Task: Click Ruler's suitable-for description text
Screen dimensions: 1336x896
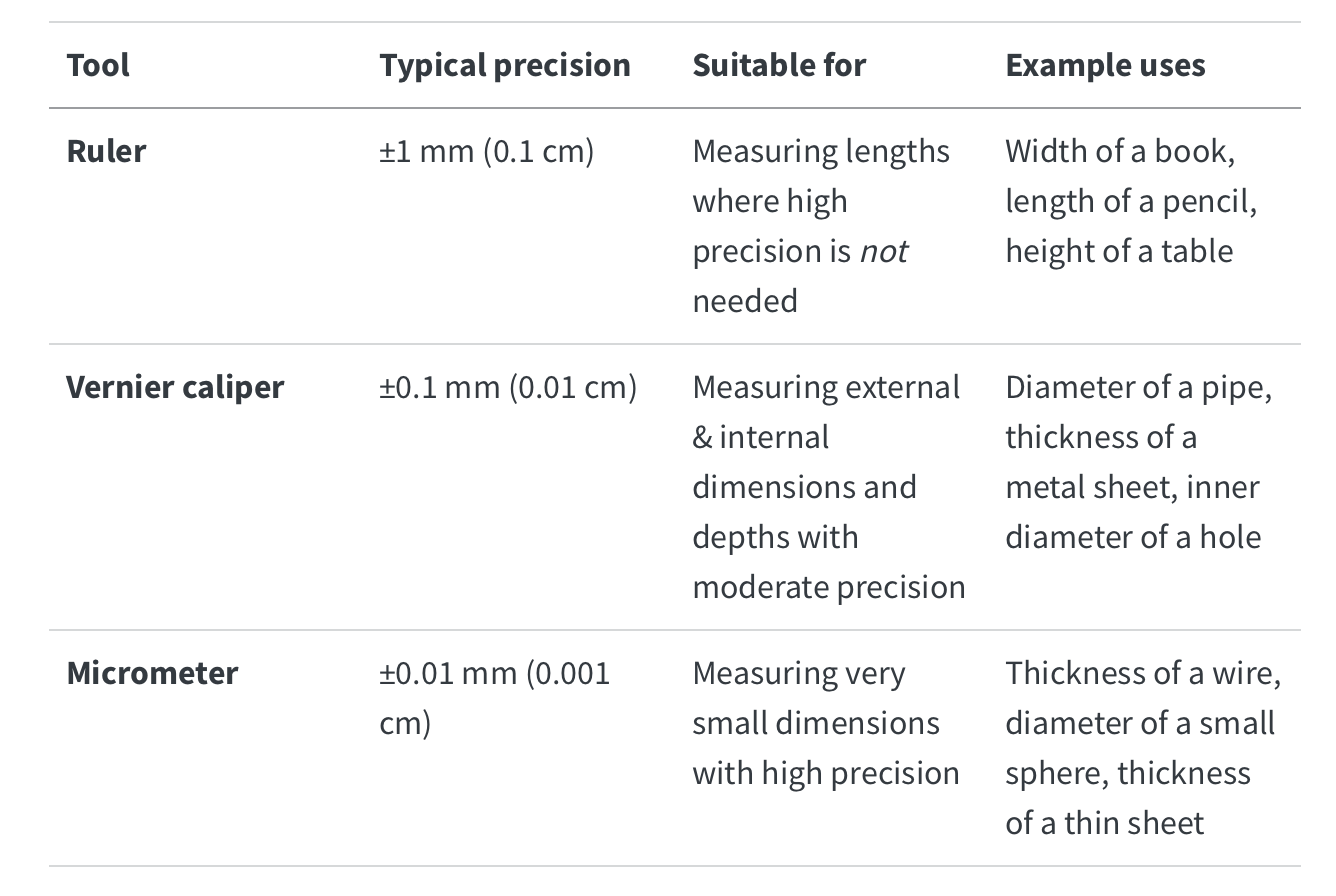Action: click(821, 226)
